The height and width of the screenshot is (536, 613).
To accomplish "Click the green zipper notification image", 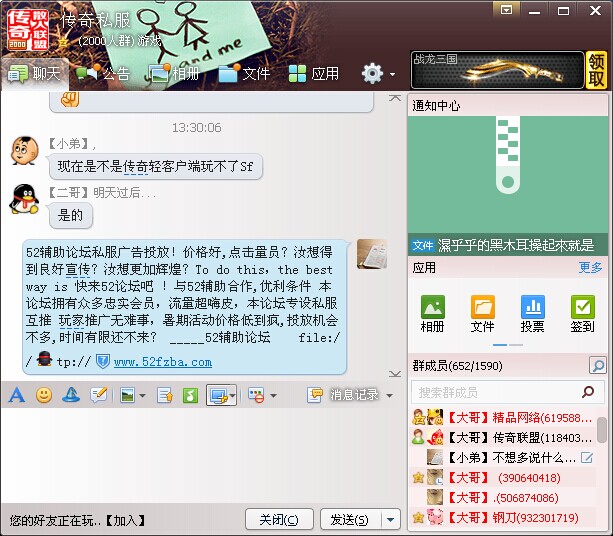I will [507, 176].
